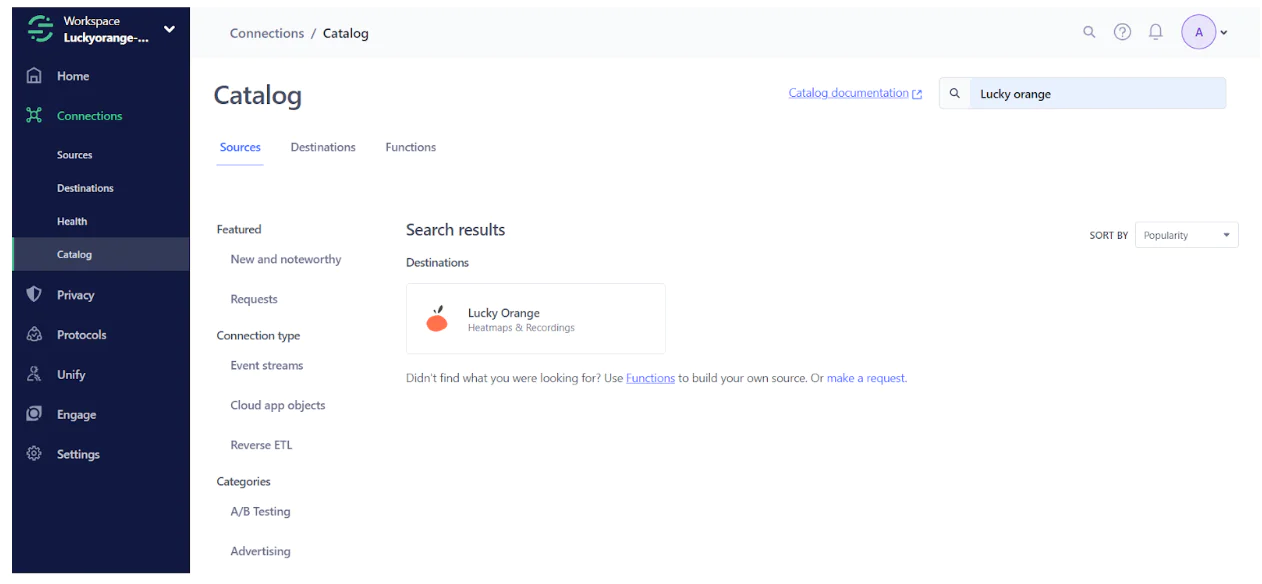Open Catalog documentation
Viewport: 1262px width, 584px height.
(x=848, y=92)
